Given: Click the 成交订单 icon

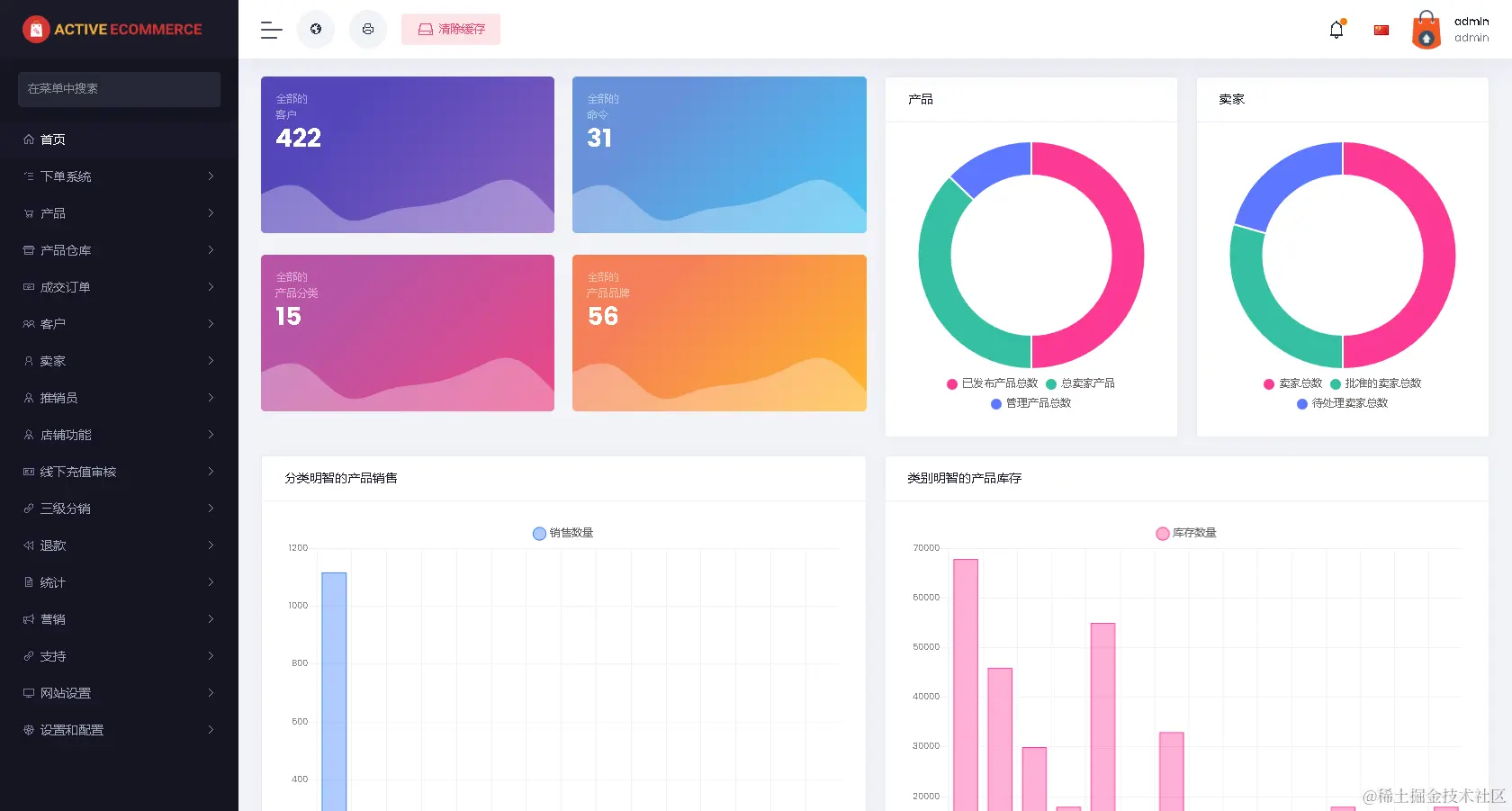Looking at the screenshot, I should click(29, 287).
